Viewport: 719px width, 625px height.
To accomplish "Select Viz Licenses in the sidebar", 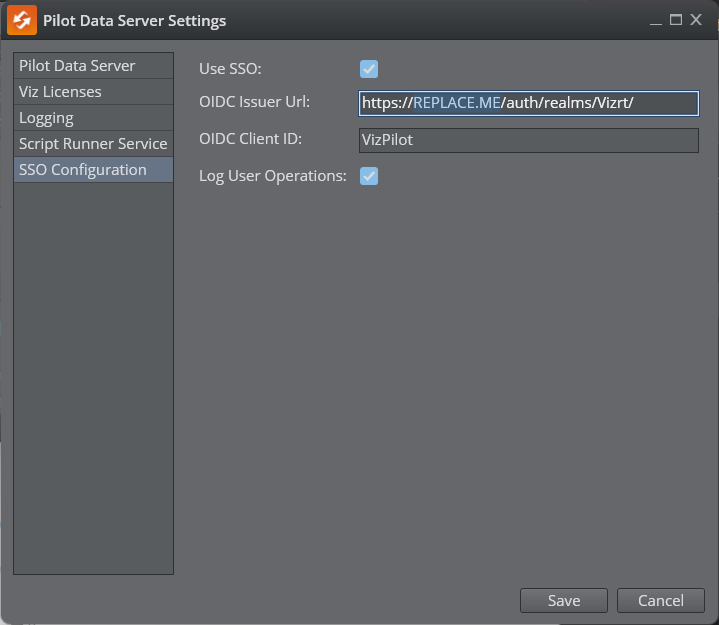I will [x=60, y=92].
